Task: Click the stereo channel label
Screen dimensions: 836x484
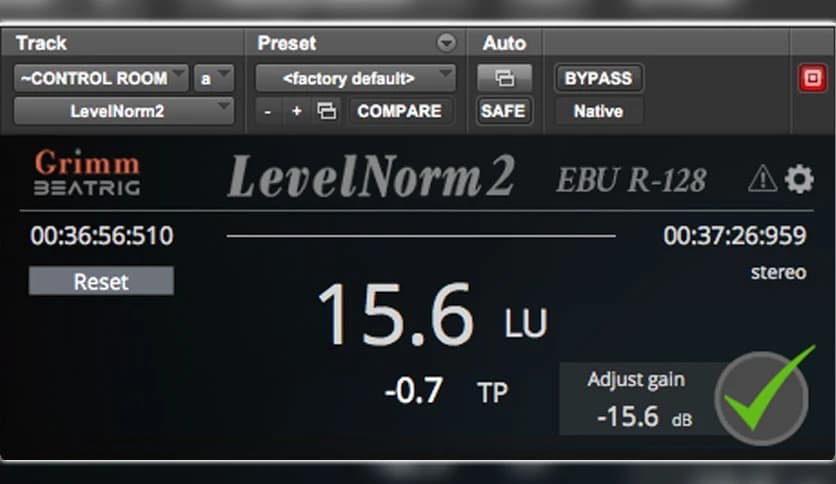Action: pyautogui.click(x=778, y=272)
